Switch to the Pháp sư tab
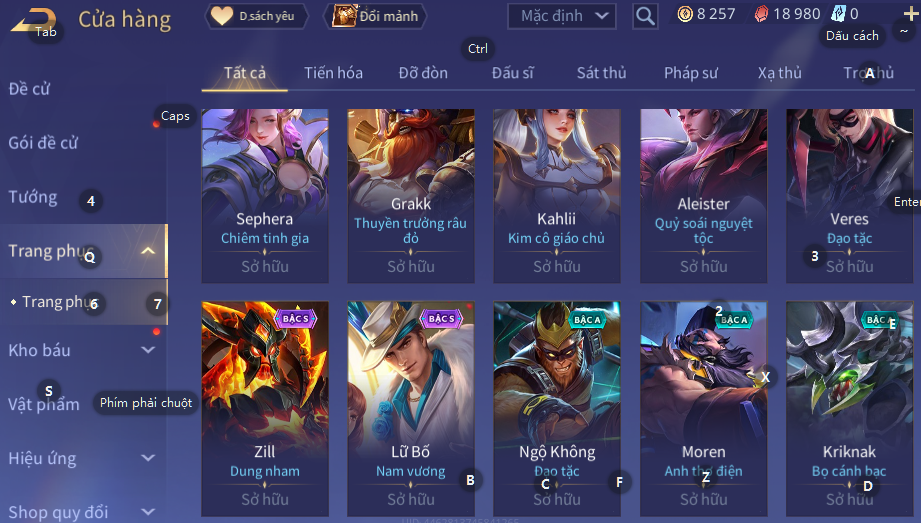The image size is (921, 523). click(x=691, y=73)
